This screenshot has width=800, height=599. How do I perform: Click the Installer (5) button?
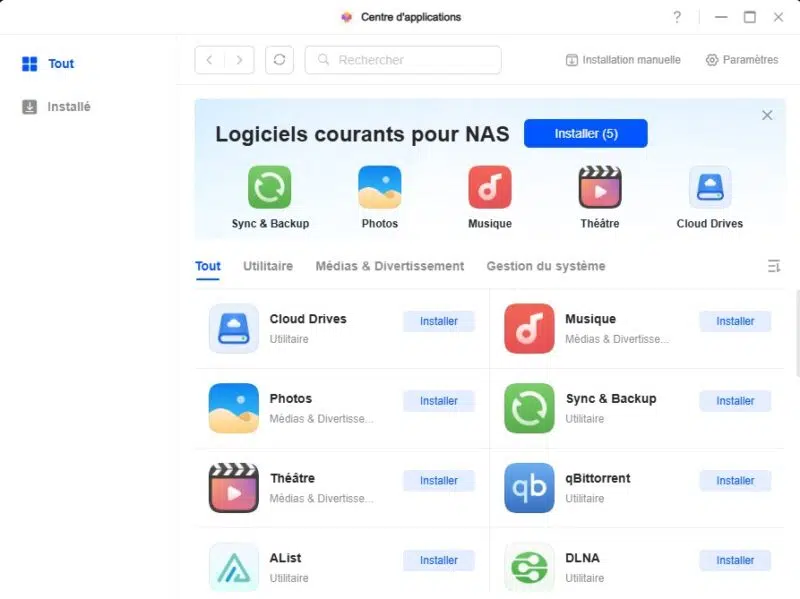586,134
